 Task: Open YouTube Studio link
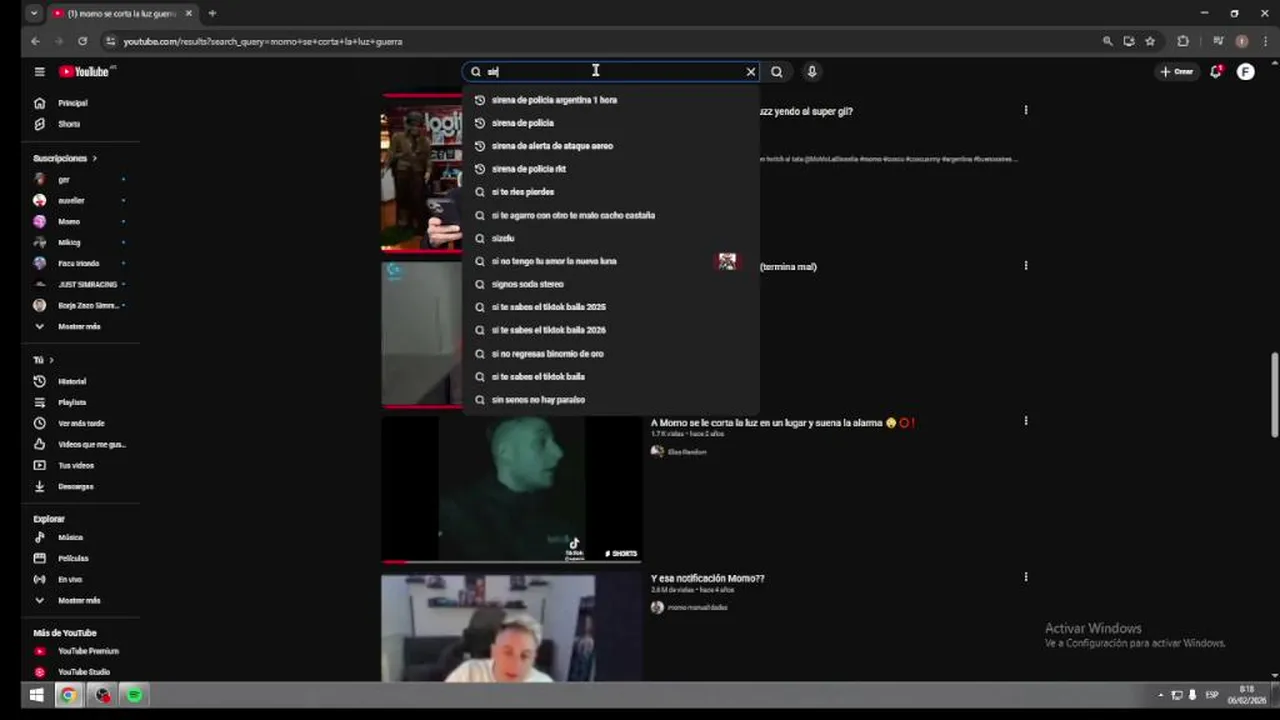pos(84,673)
